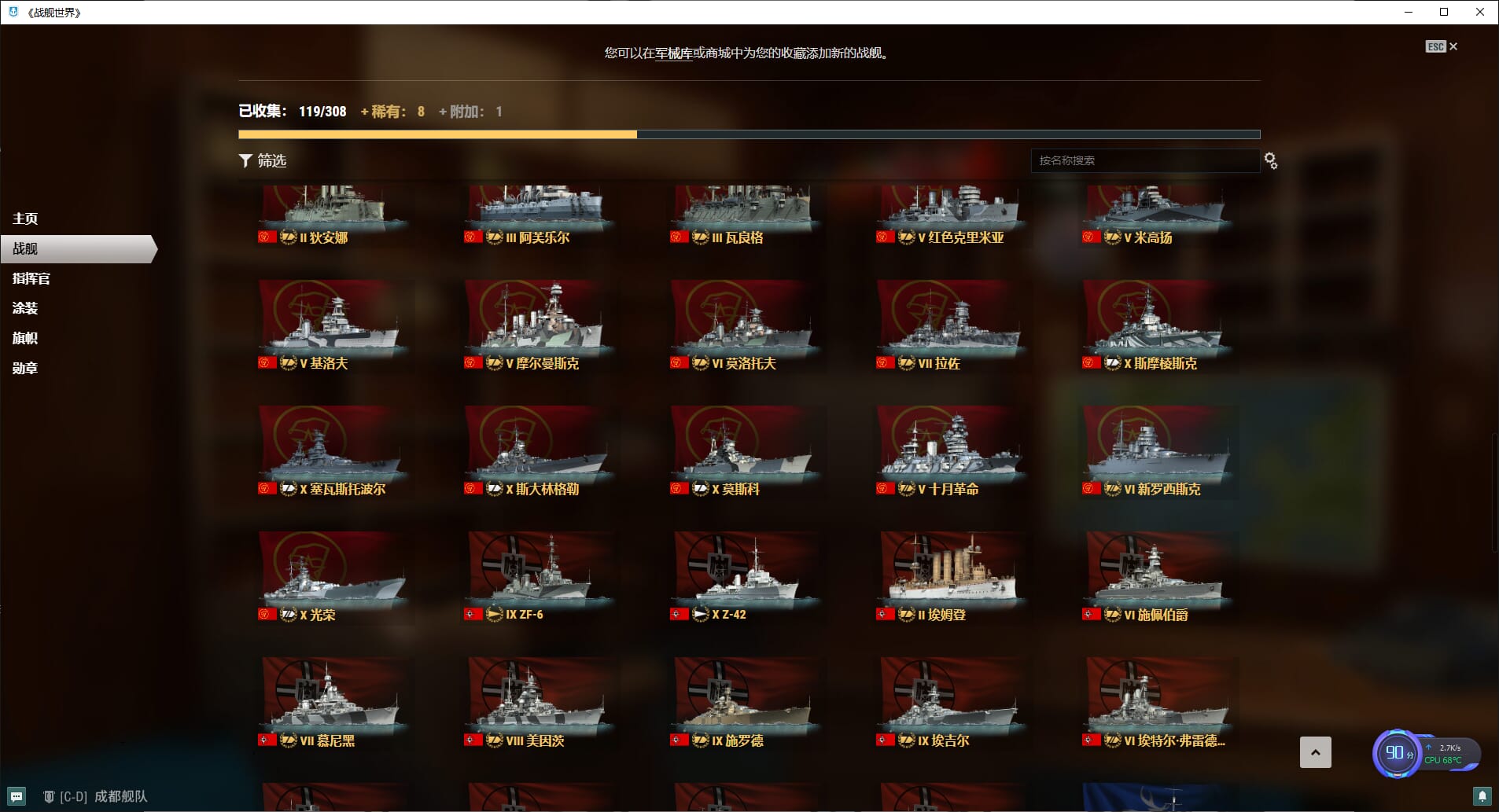Select the 主页 menu item
Screen dimensions: 1499x812
(x=25, y=219)
